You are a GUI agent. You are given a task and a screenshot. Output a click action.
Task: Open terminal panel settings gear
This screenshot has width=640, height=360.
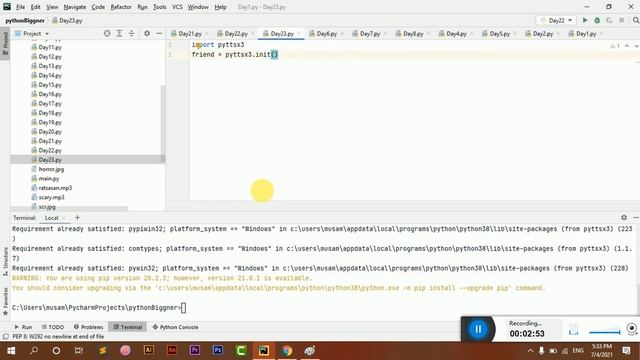pos(624,218)
